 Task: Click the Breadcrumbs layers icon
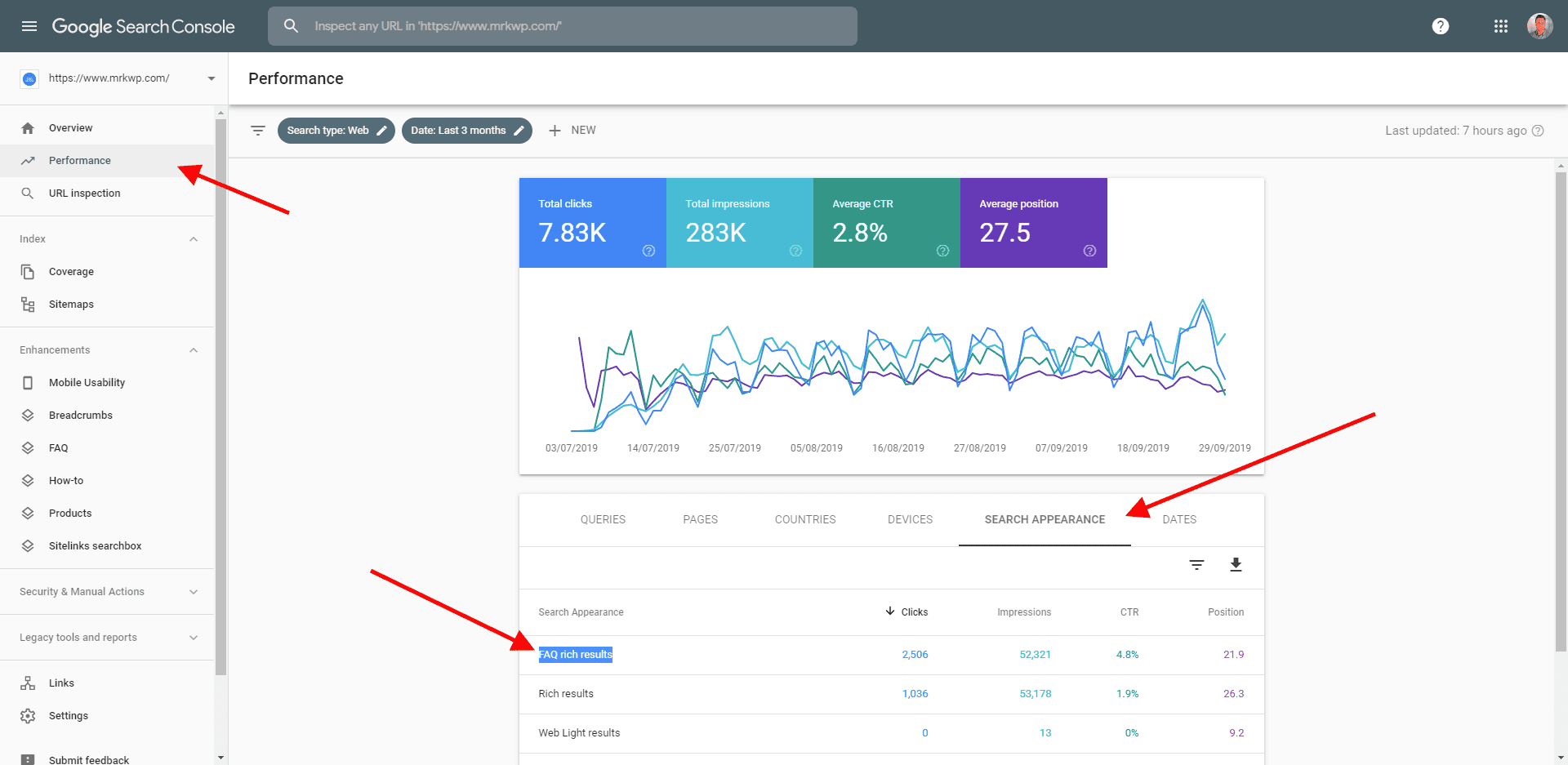coord(28,416)
